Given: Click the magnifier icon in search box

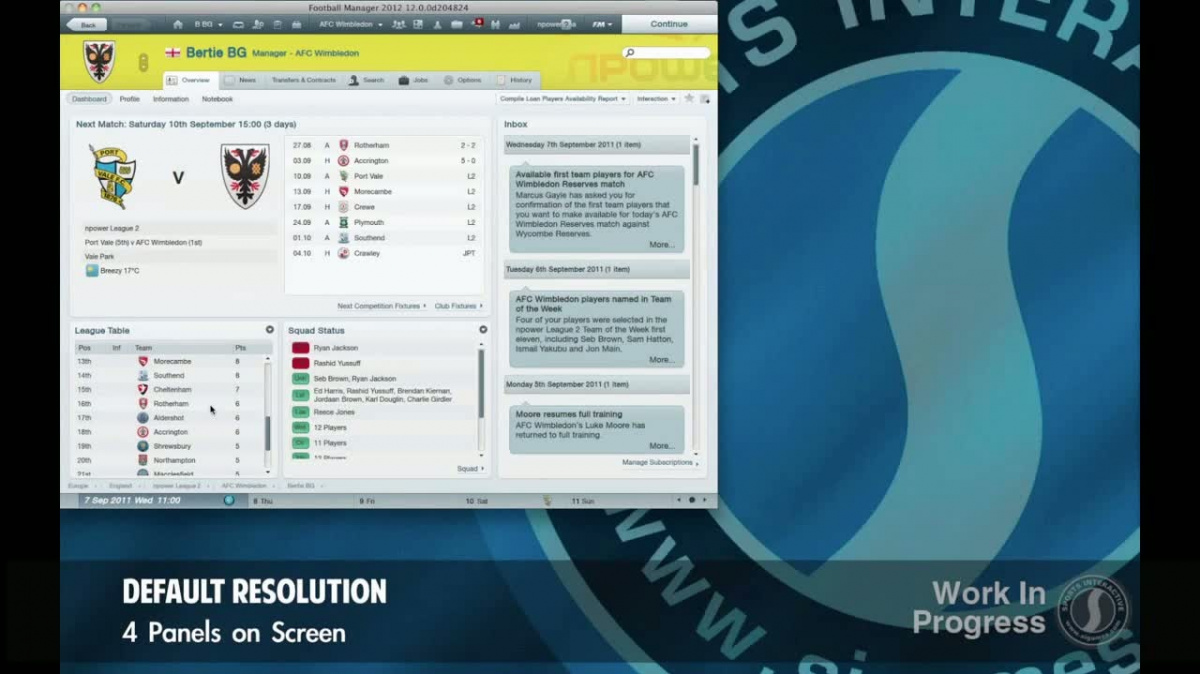Looking at the screenshot, I should pos(630,53).
